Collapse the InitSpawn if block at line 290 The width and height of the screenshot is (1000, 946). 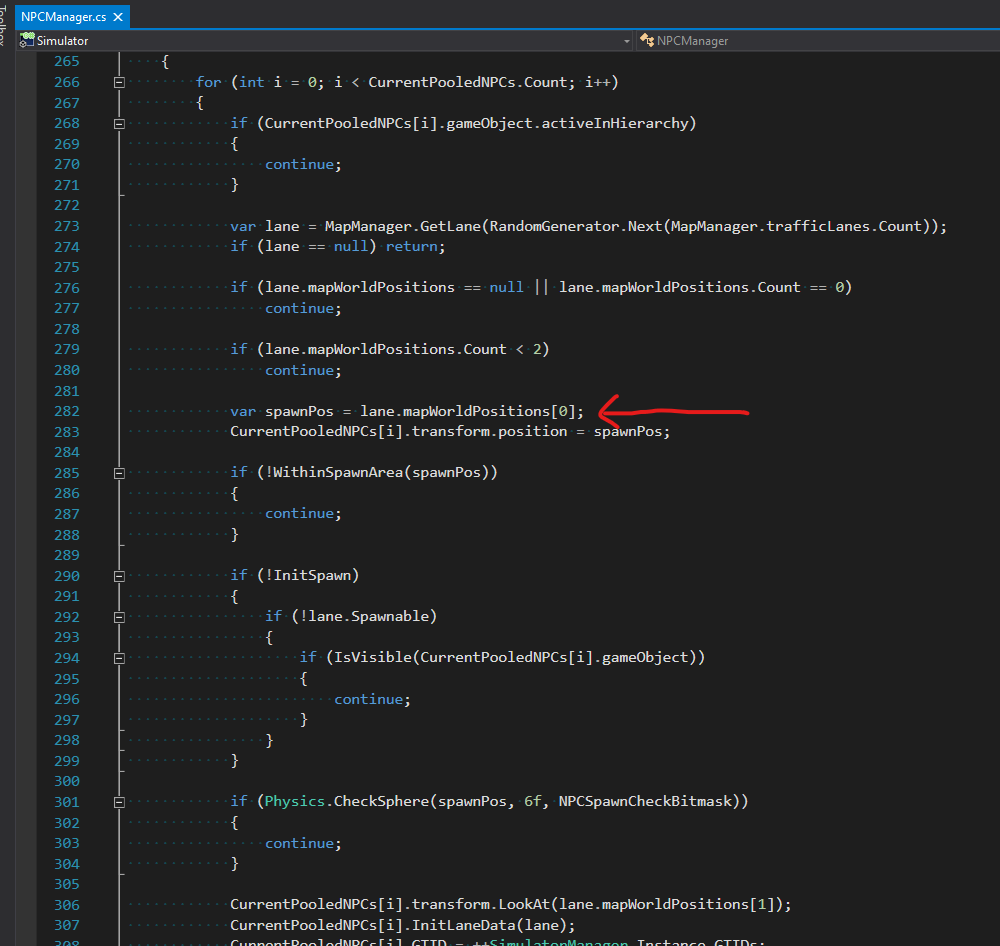tap(119, 576)
